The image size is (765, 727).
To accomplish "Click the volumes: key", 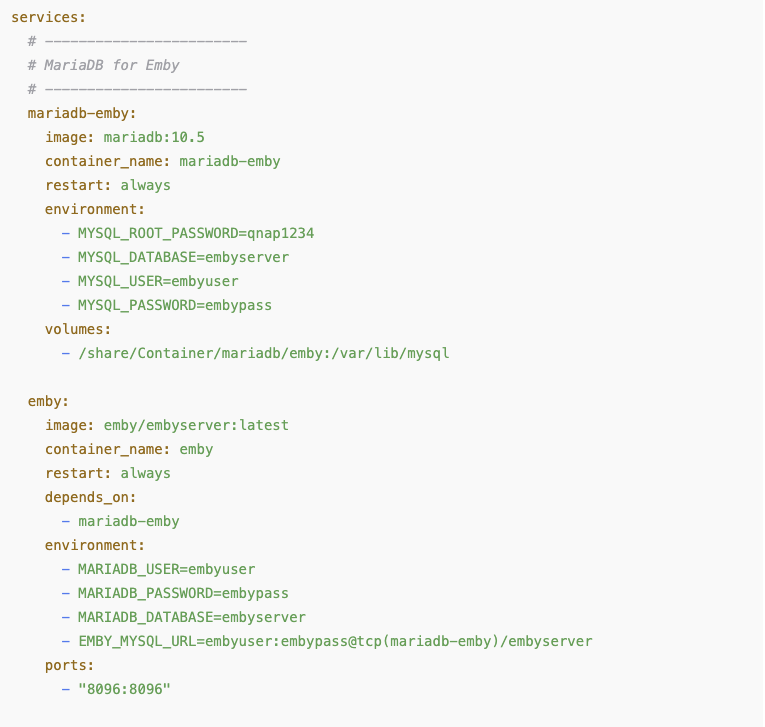I will tap(78, 329).
